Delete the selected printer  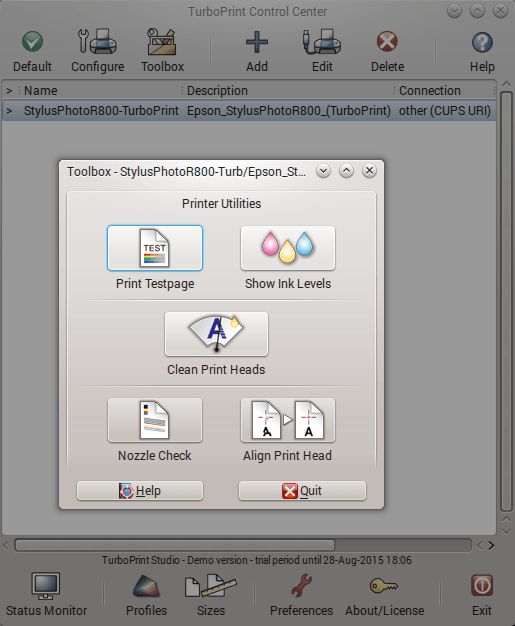click(x=387, y=52)
